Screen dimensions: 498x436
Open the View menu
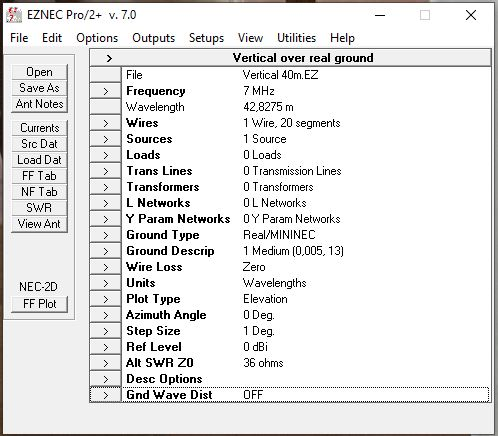(x=250, y=38)
